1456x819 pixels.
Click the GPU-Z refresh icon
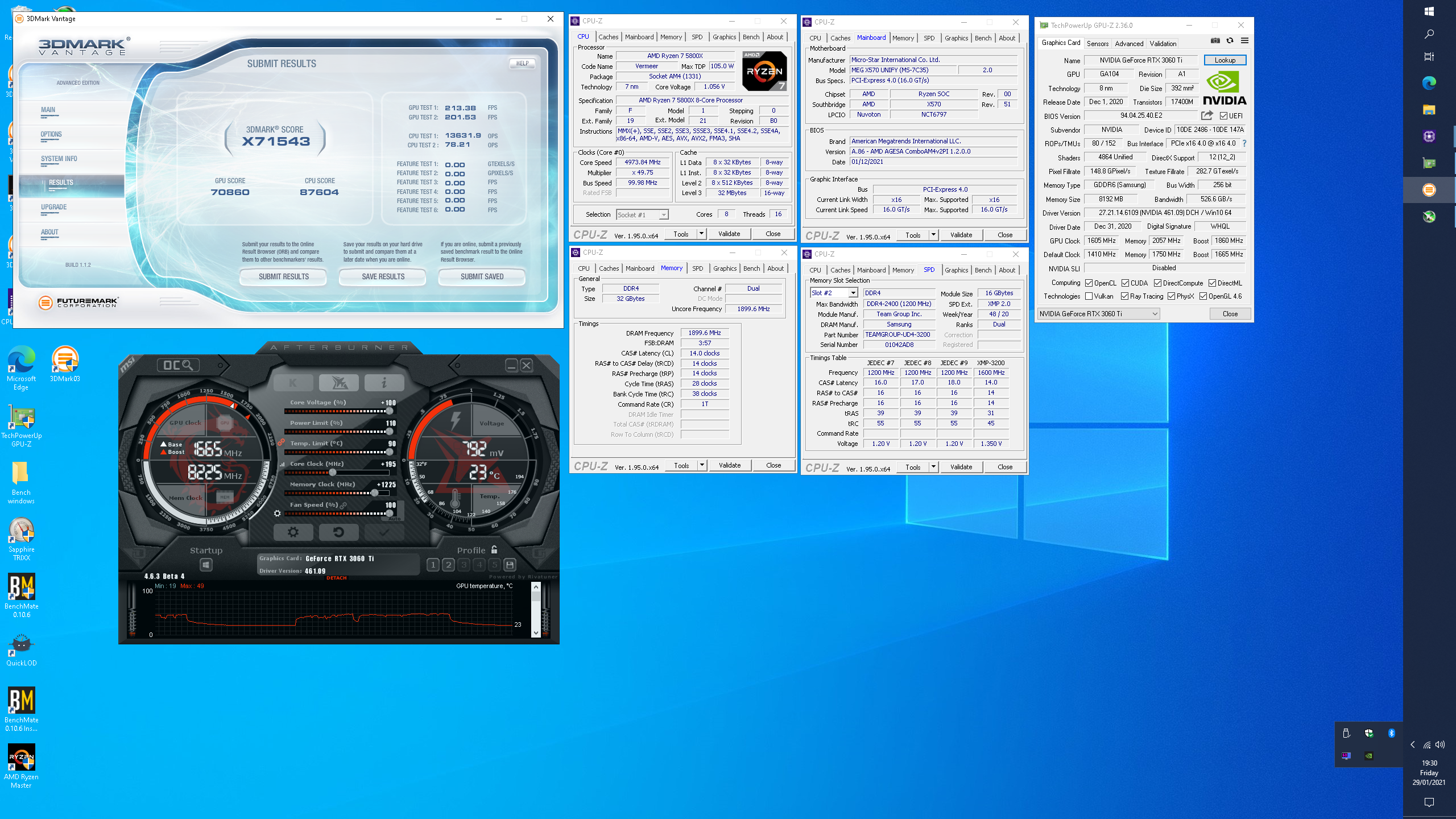pyautogui.click(x=1230, y=40)
